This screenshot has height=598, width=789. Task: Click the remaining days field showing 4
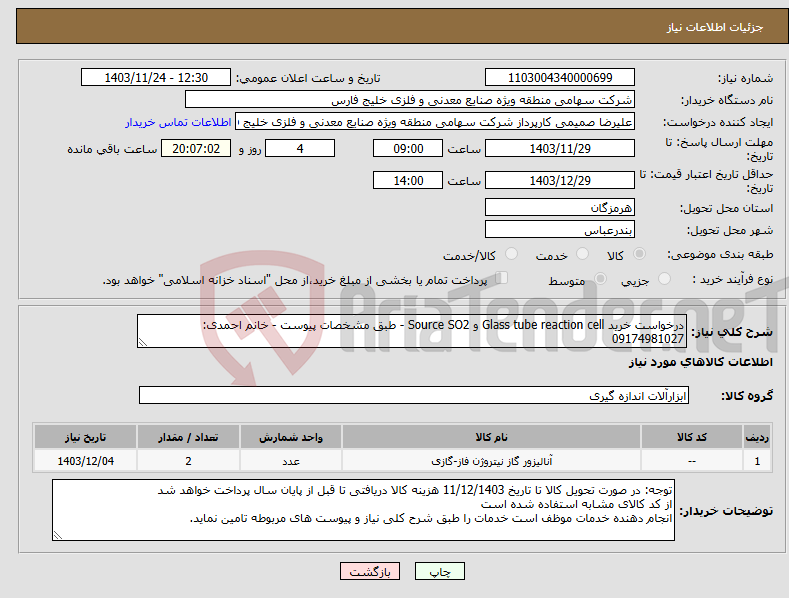tap(300, 148)
